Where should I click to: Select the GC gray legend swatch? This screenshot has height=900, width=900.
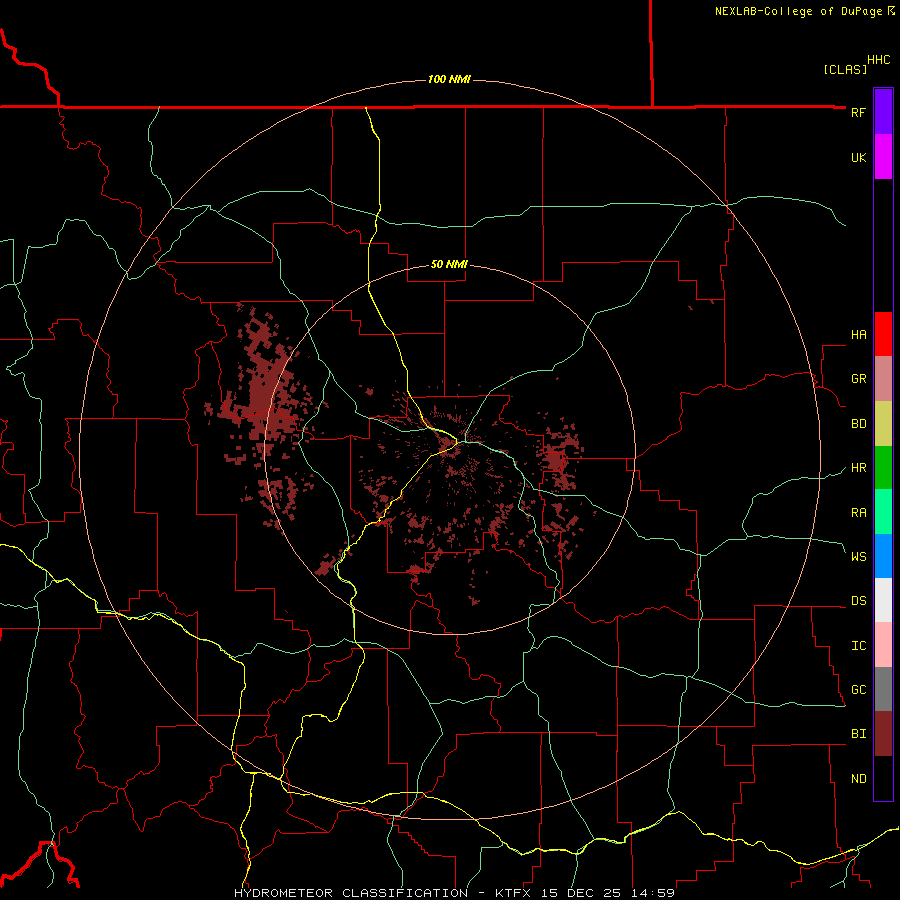pyautogui.click(x=883, y=689)
